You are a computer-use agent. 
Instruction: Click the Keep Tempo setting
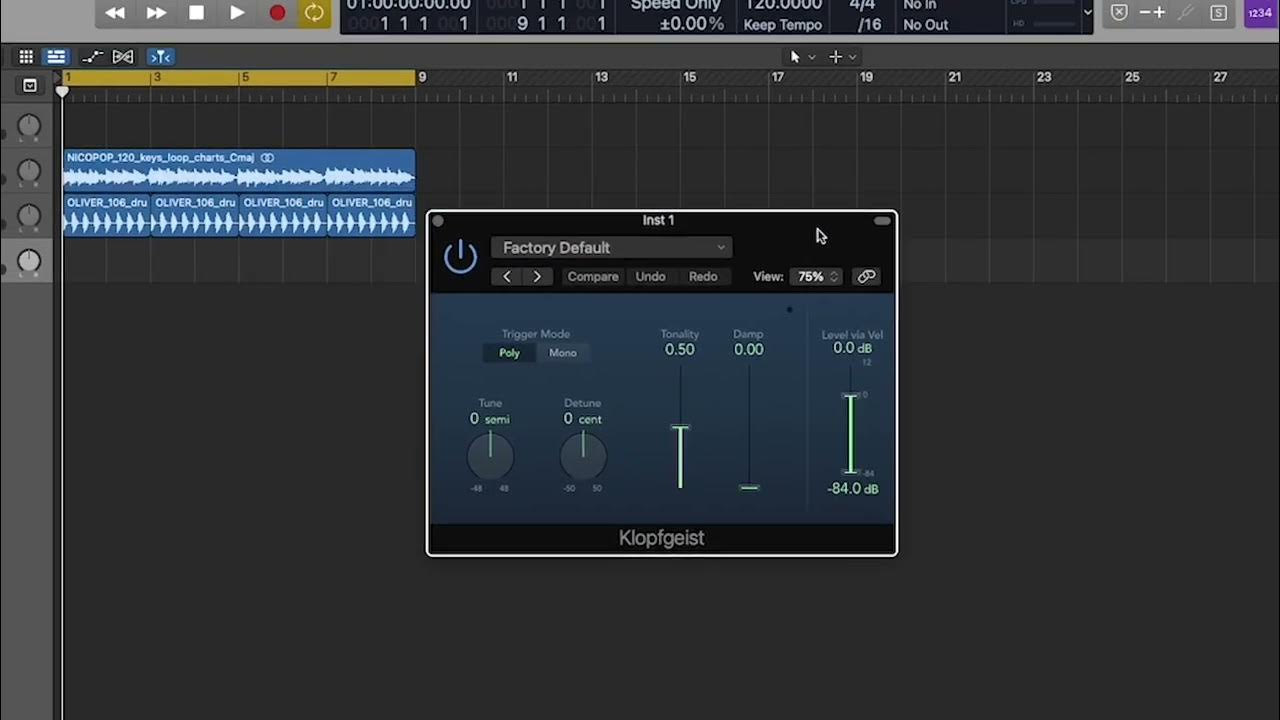(782, 25)
